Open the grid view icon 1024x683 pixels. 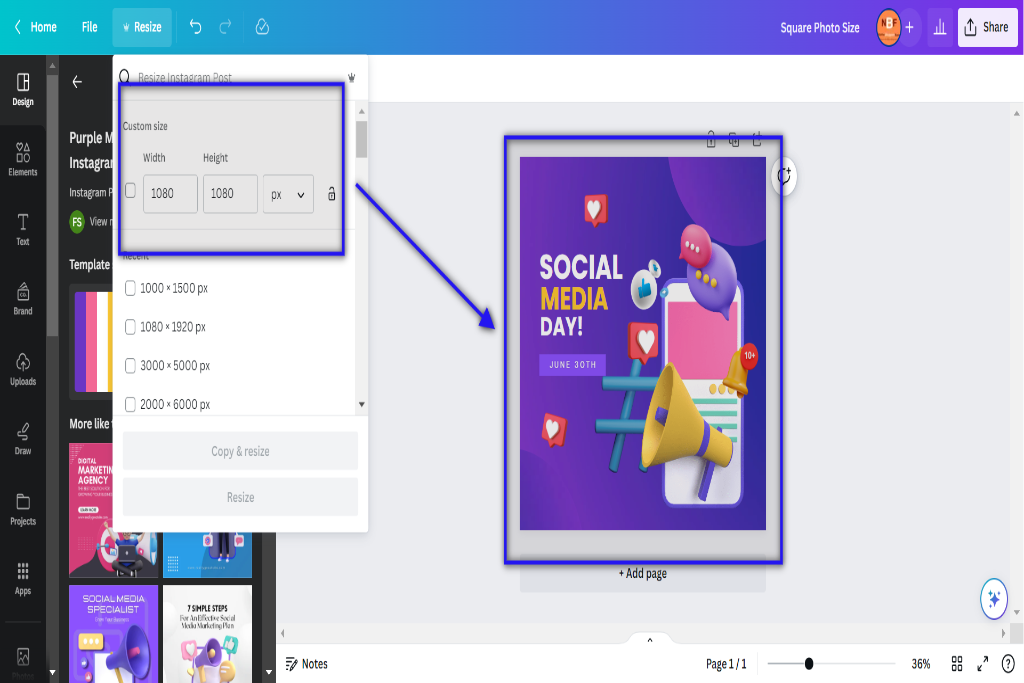click(957, 664)
